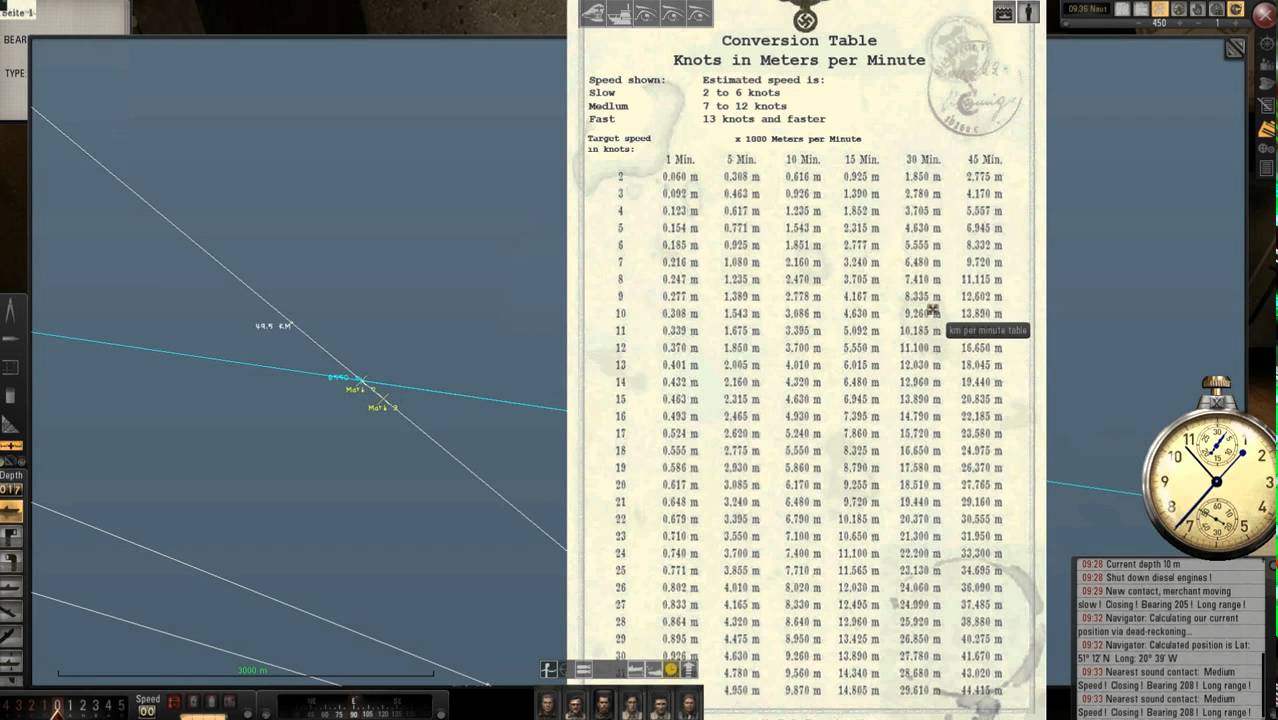Click the Speed readout 00

[147, 711]
